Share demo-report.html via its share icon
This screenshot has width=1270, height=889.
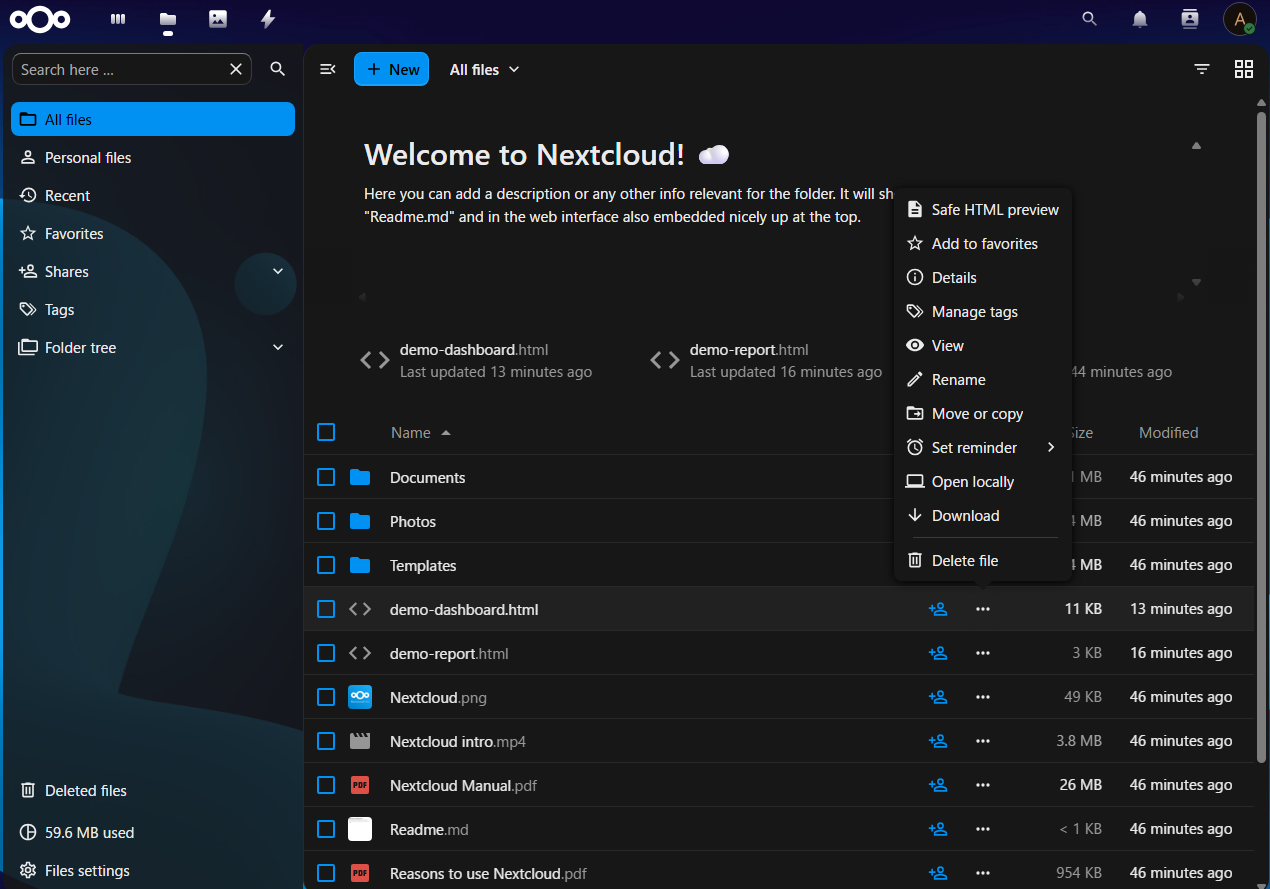938,653
